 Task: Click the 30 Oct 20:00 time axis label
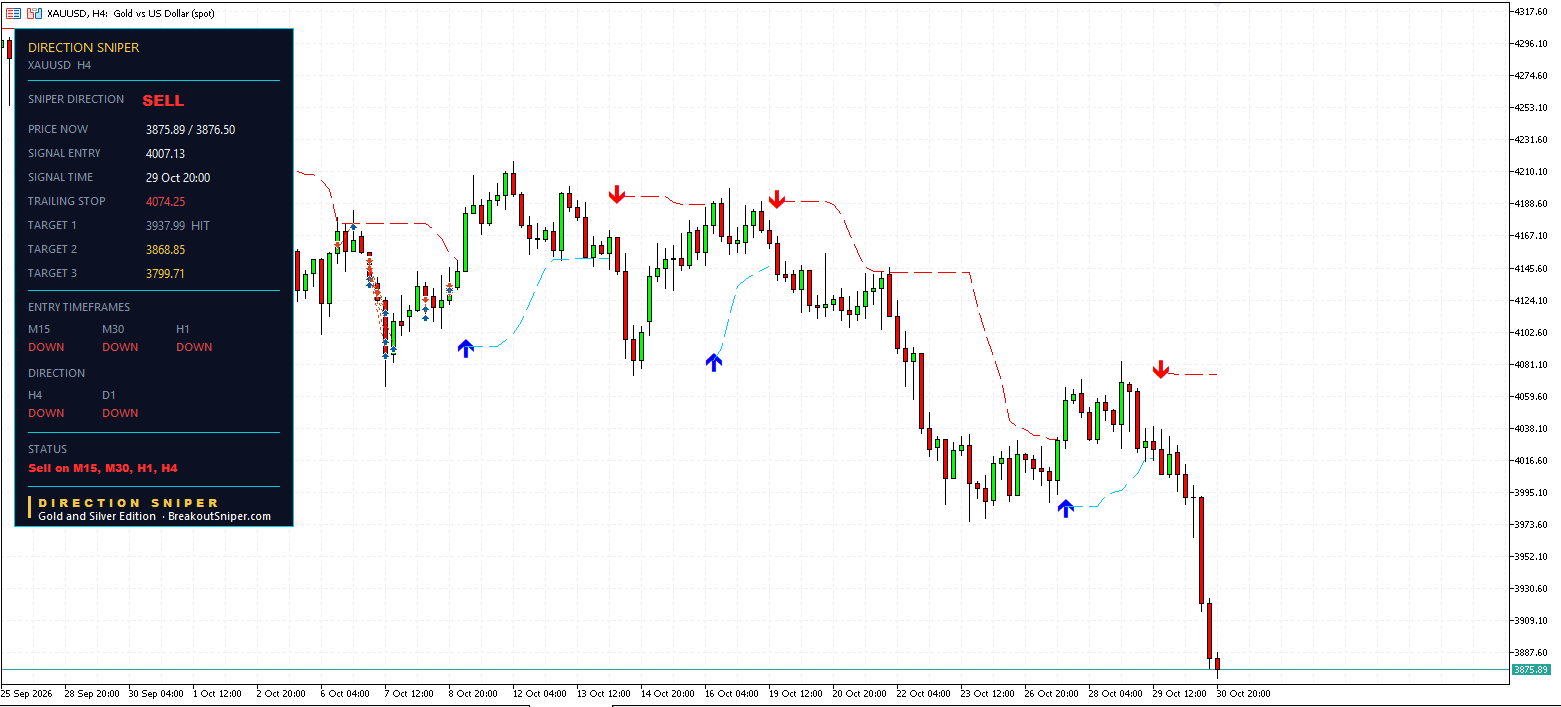(x=1244, y=693)
